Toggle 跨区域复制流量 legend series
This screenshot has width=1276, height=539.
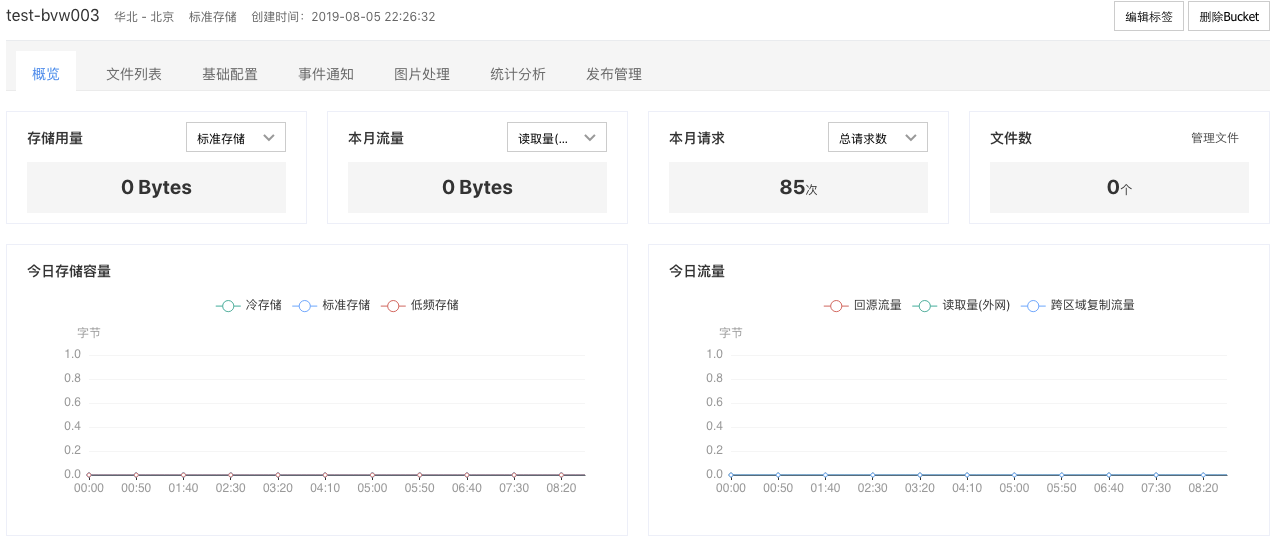point(1078,305)
